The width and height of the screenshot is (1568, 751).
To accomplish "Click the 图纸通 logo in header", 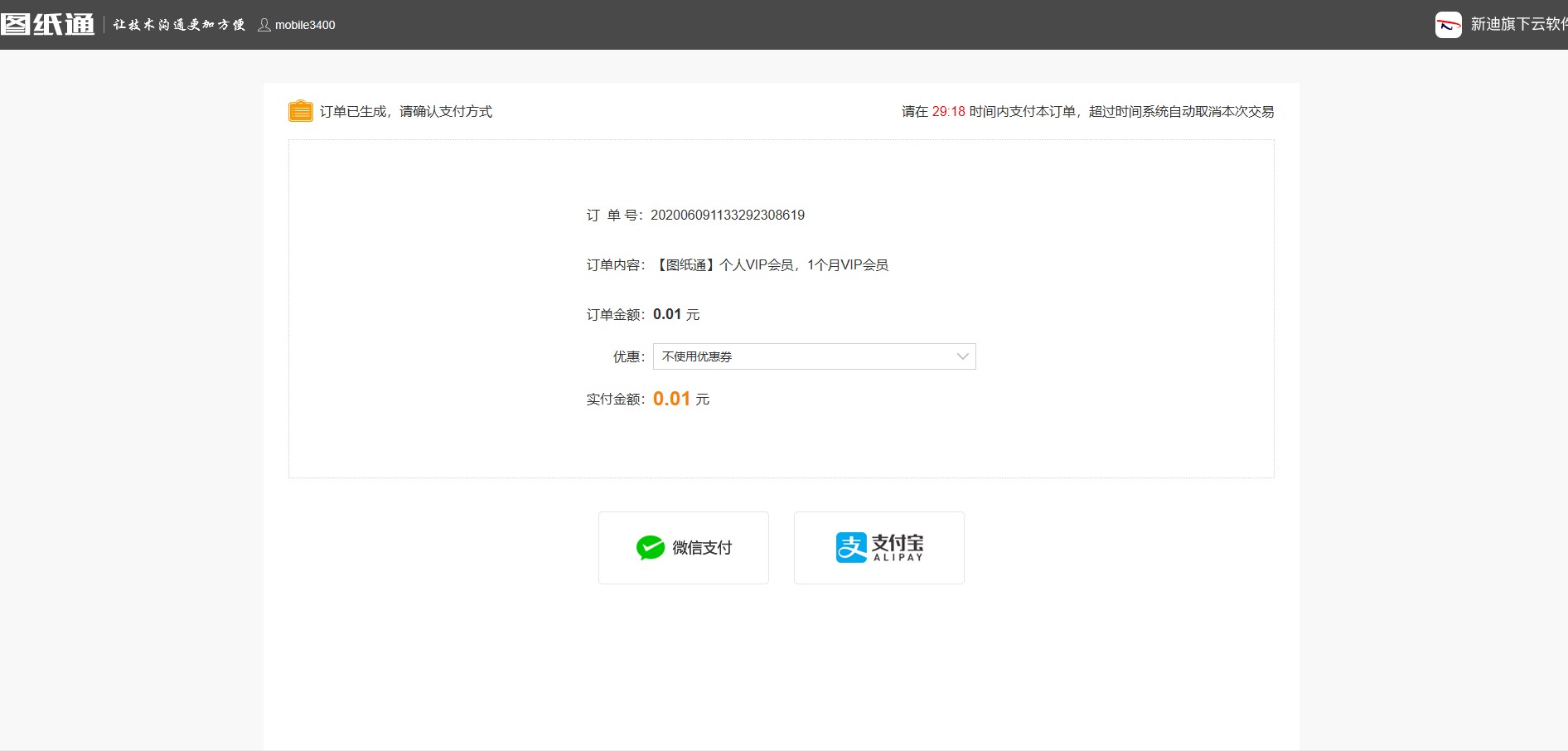I will [48, 25].
